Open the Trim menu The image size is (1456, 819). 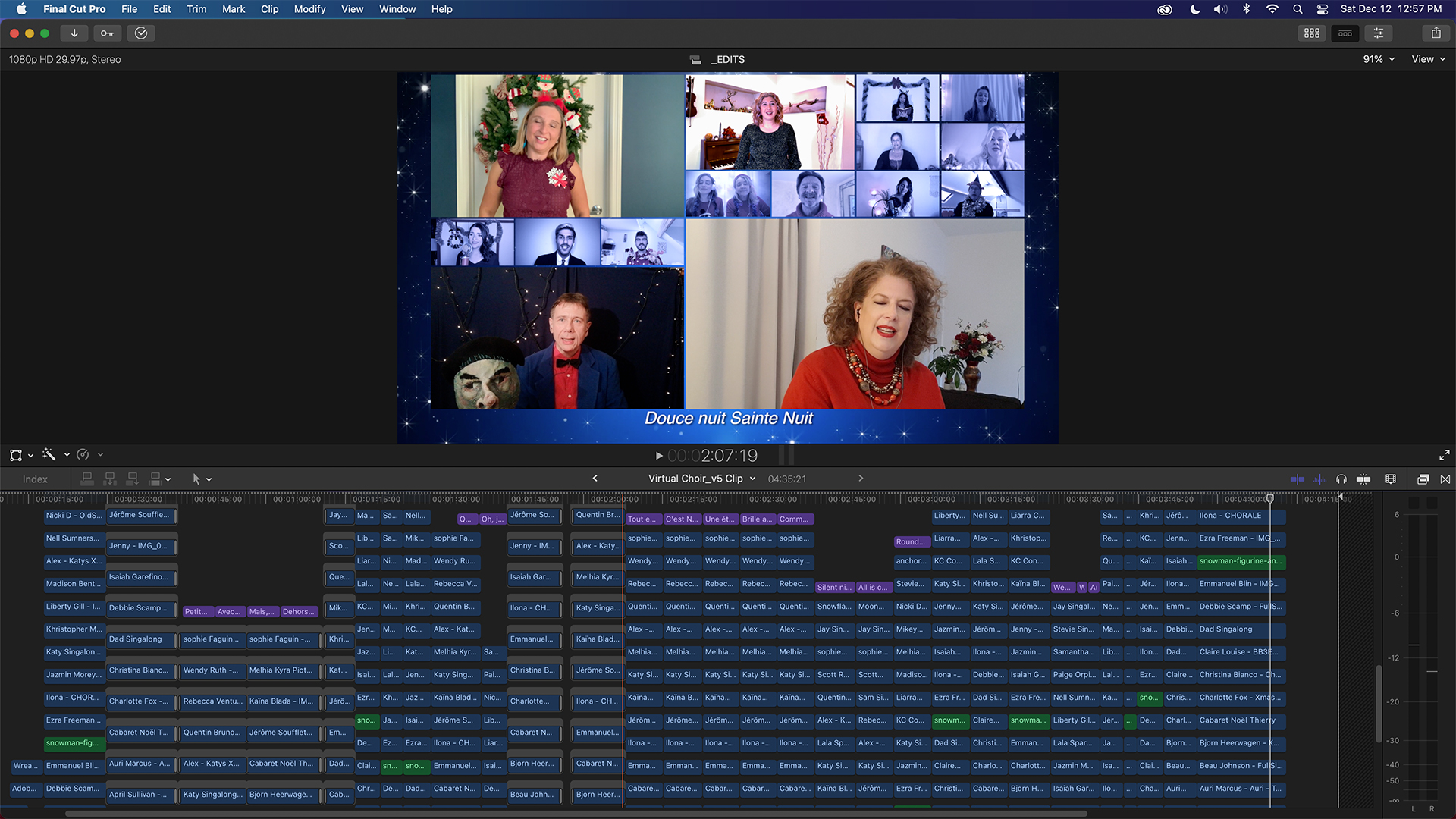tap(196, 9)
